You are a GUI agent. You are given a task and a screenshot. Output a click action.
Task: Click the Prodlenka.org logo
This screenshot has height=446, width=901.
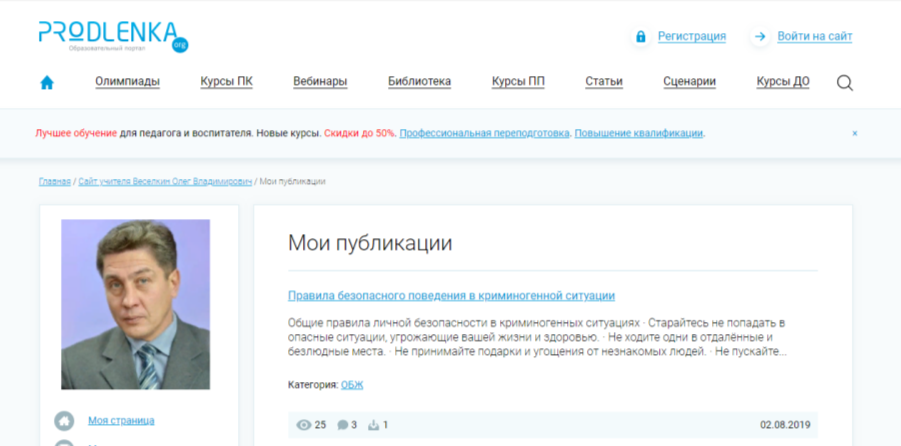tap(113, 37)
